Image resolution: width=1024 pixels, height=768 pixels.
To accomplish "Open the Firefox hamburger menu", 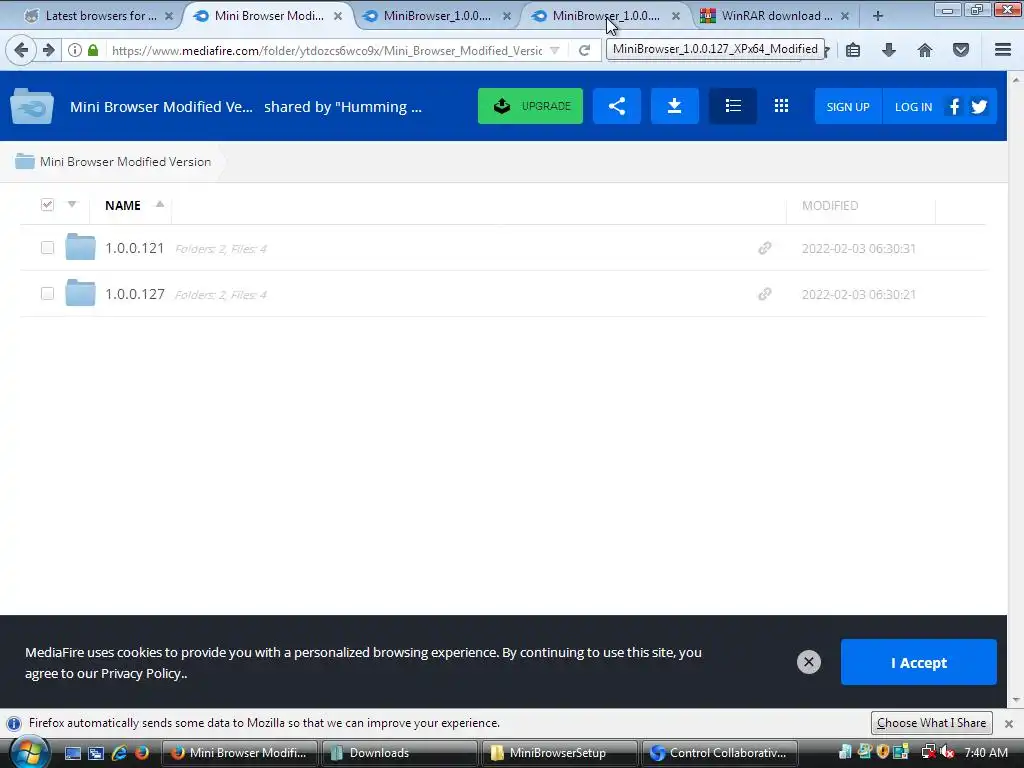I will [x=1003, y=50].
